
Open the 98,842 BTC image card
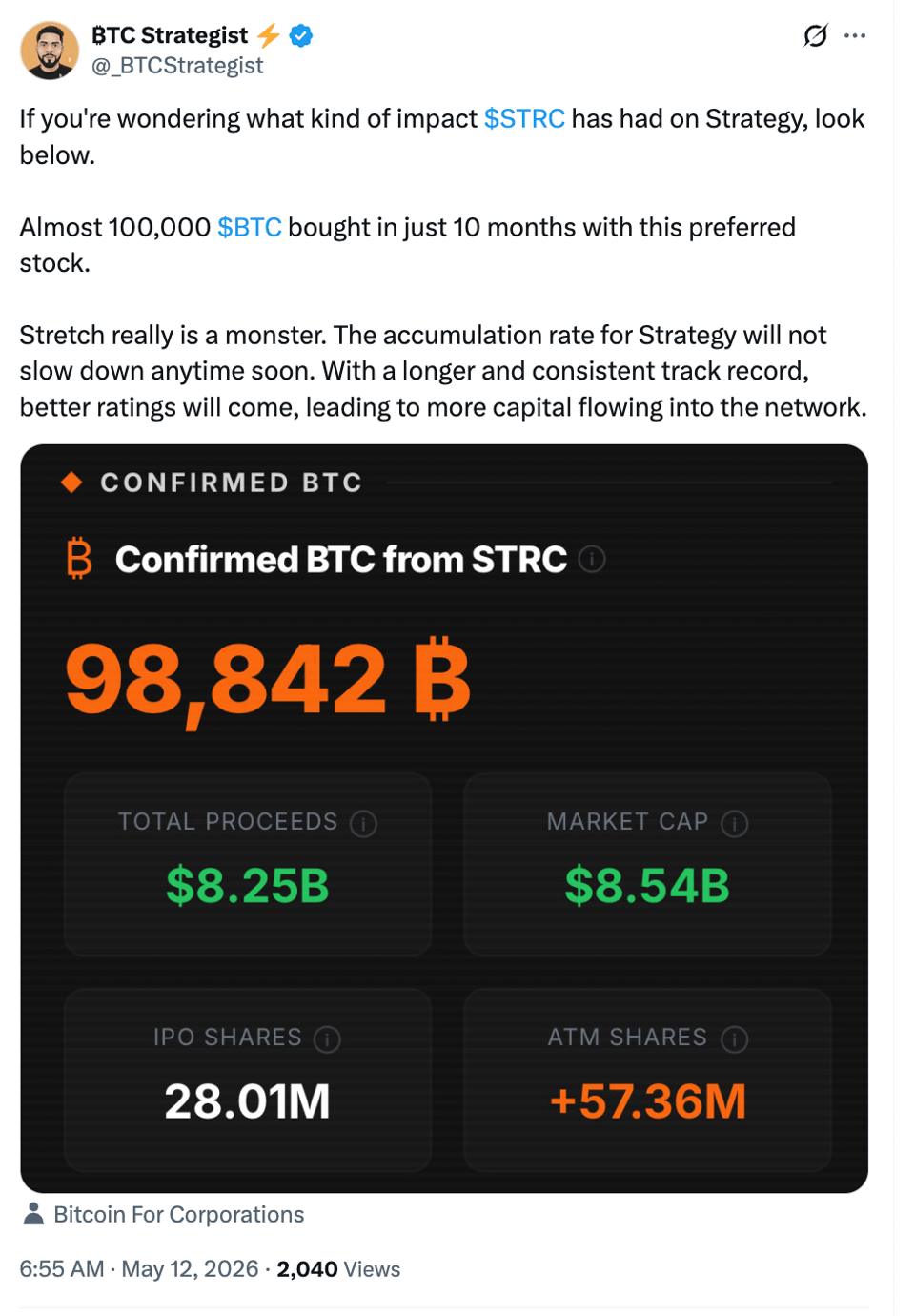pos(444,818)
